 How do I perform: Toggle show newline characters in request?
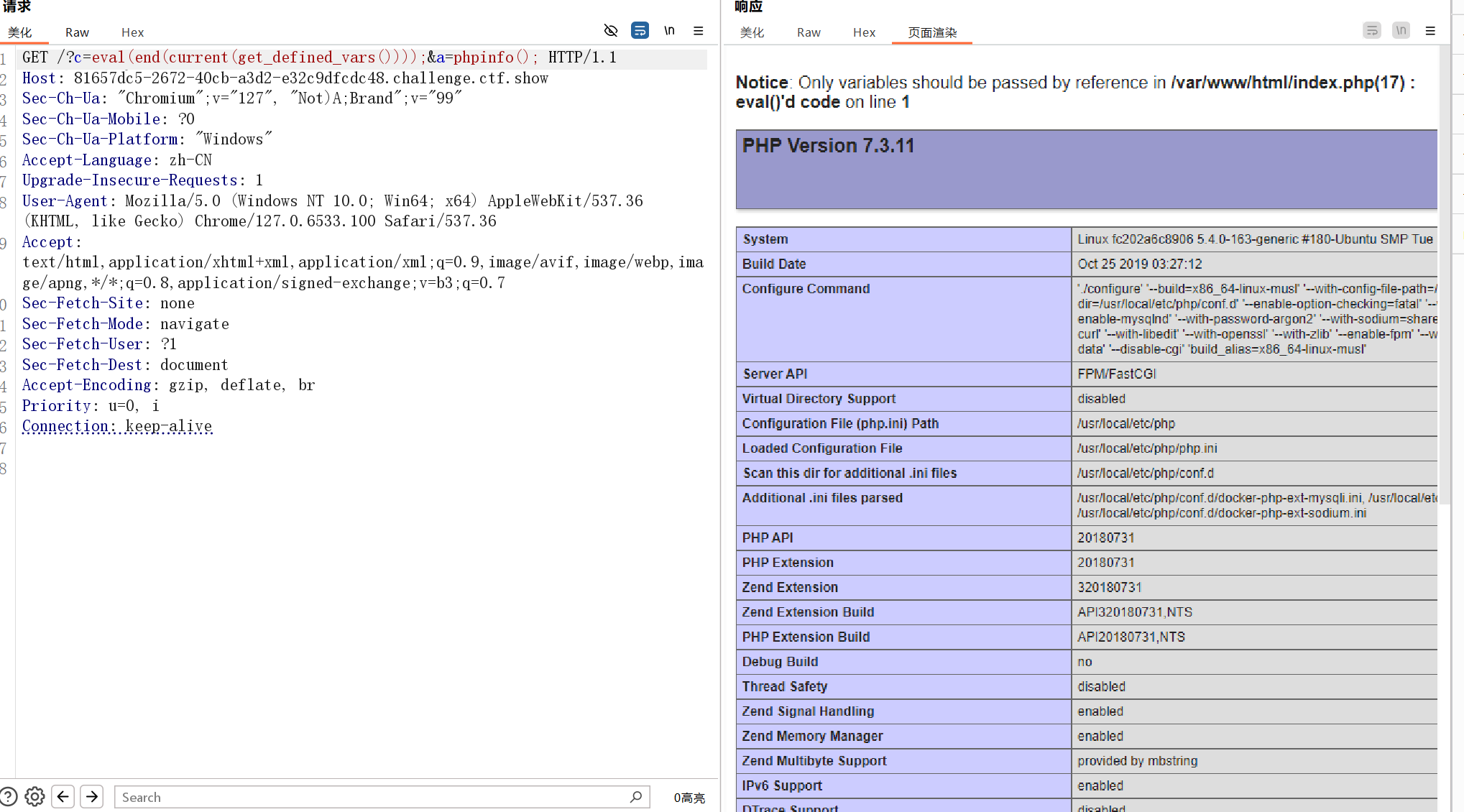[x=669, y=30]
